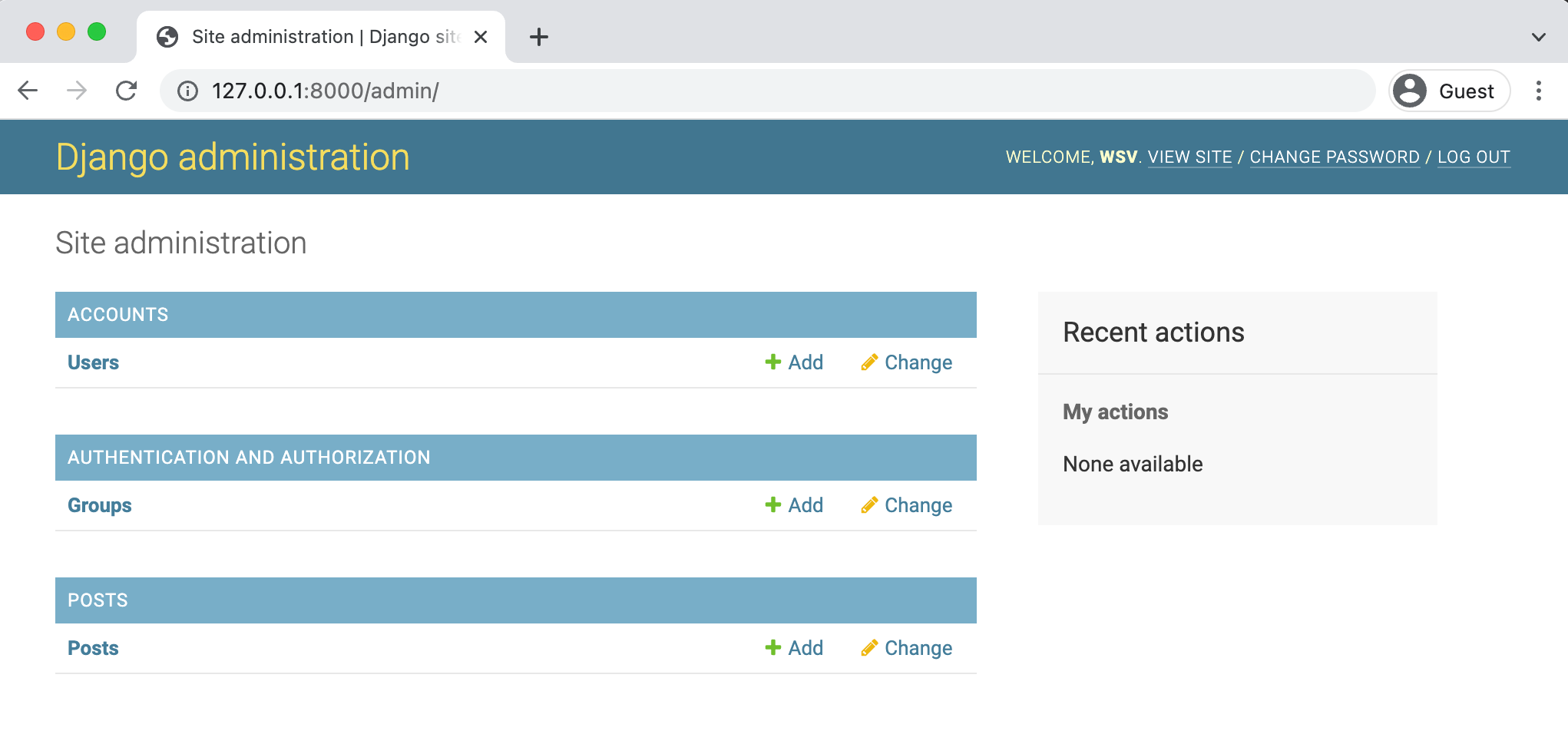Add a new user with Add link
Image resolution: width=1568 pixels, height=754 pixels.
coord(794,362)
